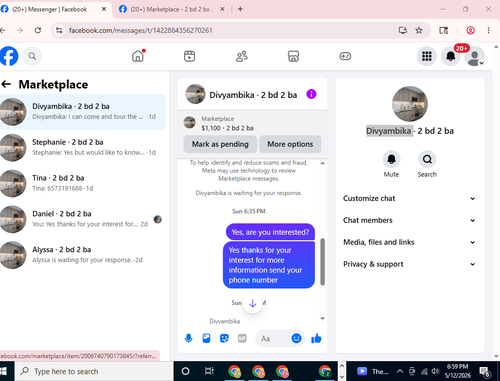Viewport: 500px width, 381px height.
Task: Click the chat header listing photo
Action: coord(195,94)
